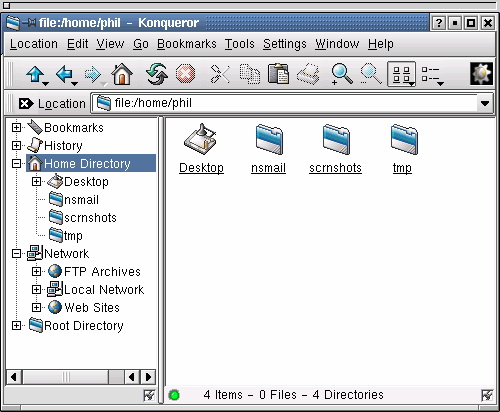The height and width of the screenshot is (412, 500).
Task: Select nsmail in the sidebar tree
Action: (81, 200)
